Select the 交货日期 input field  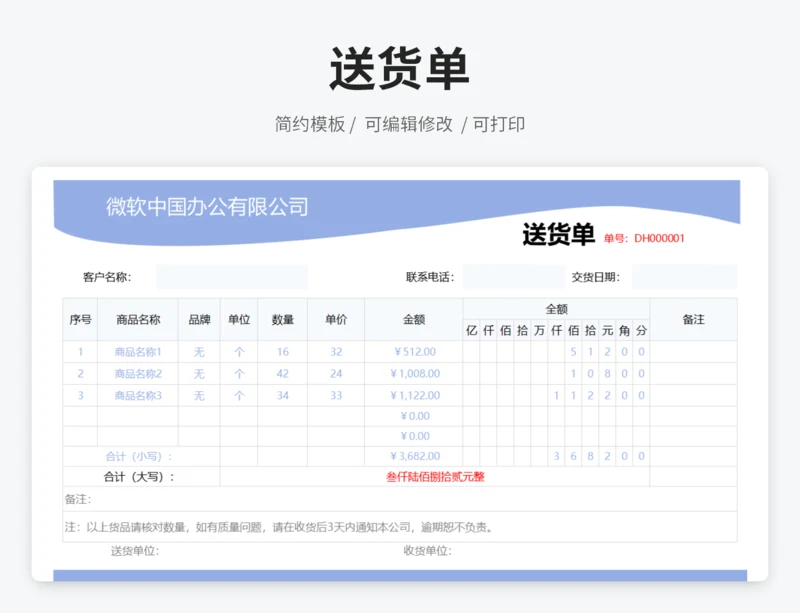(x=684, y=277)
